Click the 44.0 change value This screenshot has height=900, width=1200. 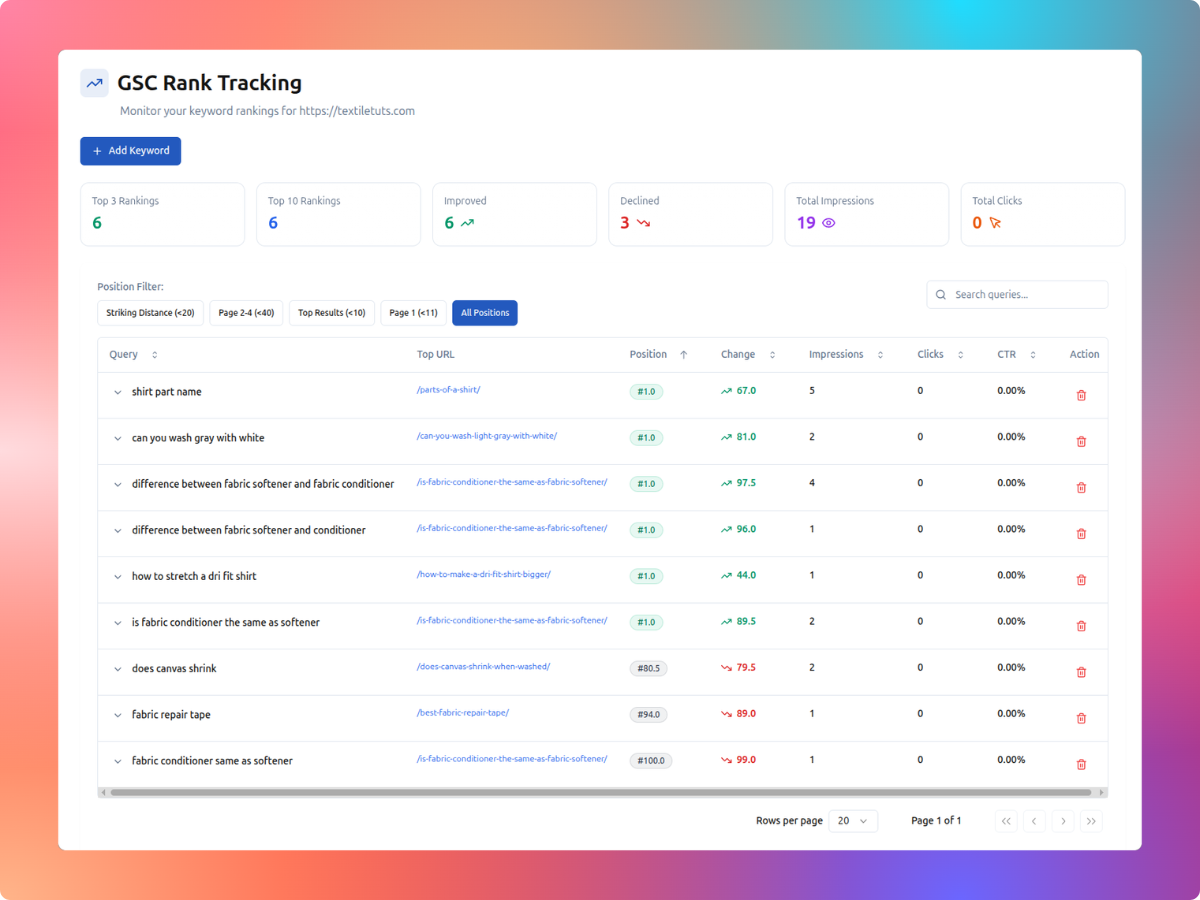(x=746, y=575)
